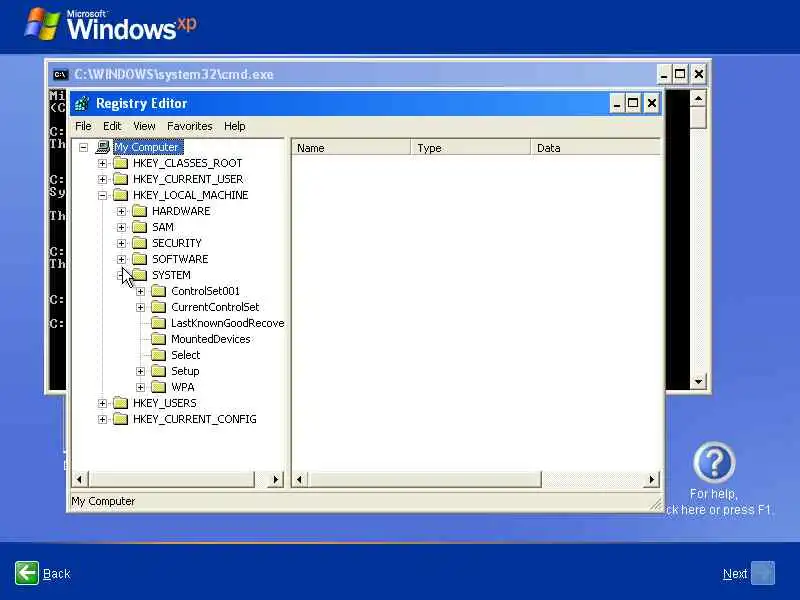Image resolution: width=800 pixels, height=600 pixels.
Task: Sort values by the Name column header
Action: (351, 148)
